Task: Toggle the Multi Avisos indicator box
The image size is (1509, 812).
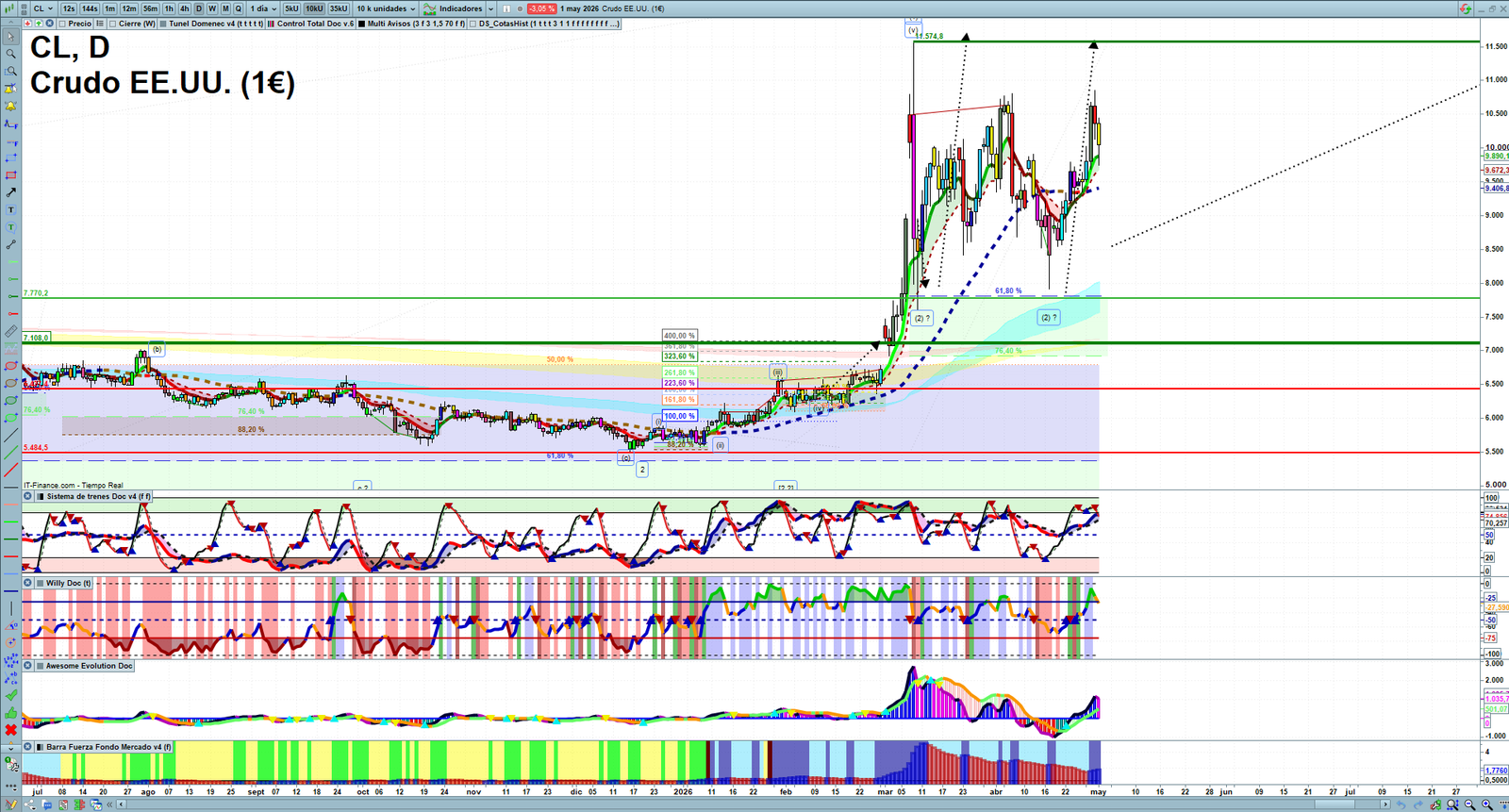Action: click(361, 24)
